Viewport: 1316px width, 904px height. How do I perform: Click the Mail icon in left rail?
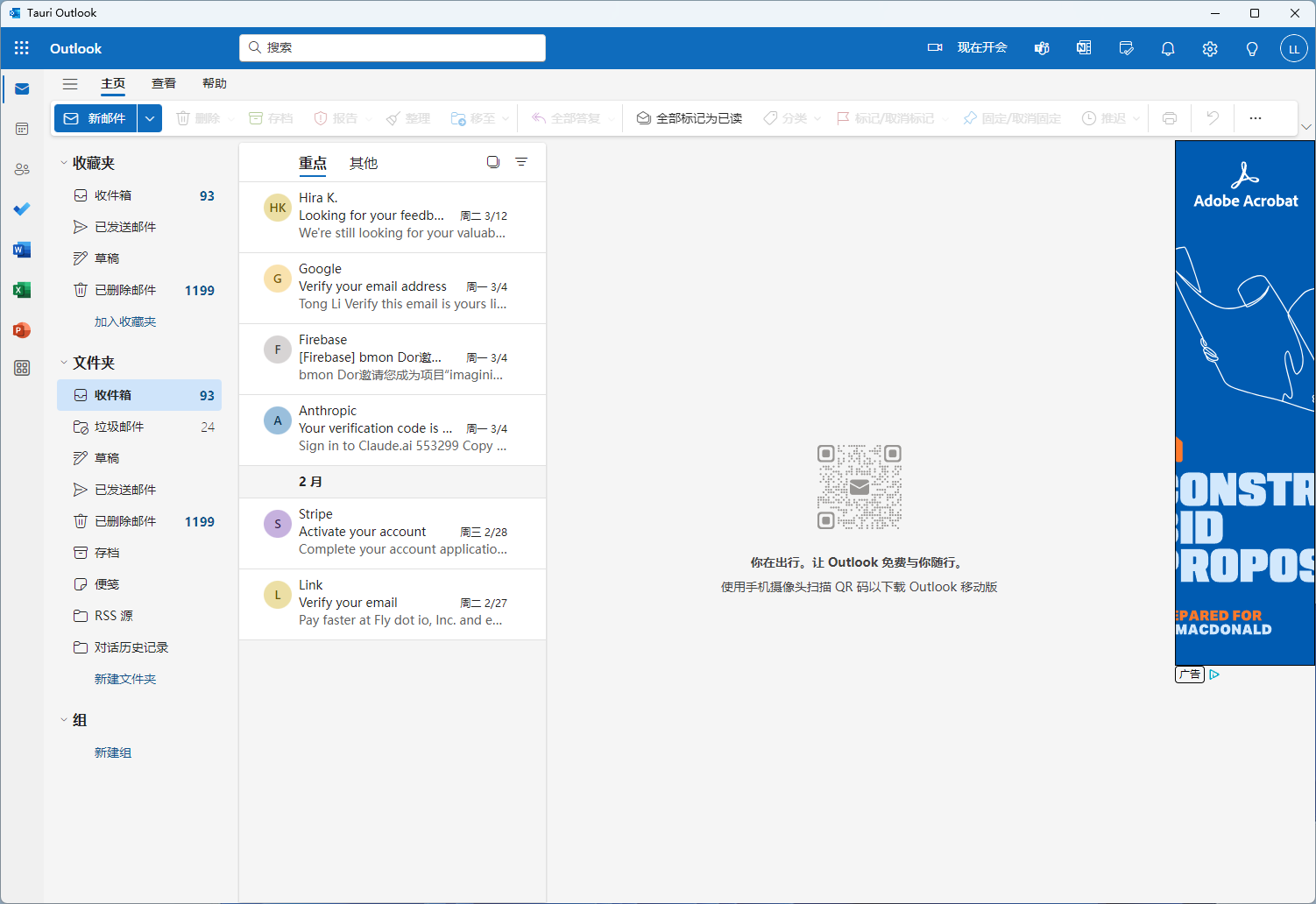pyautogui.click(x=22, y=88)
